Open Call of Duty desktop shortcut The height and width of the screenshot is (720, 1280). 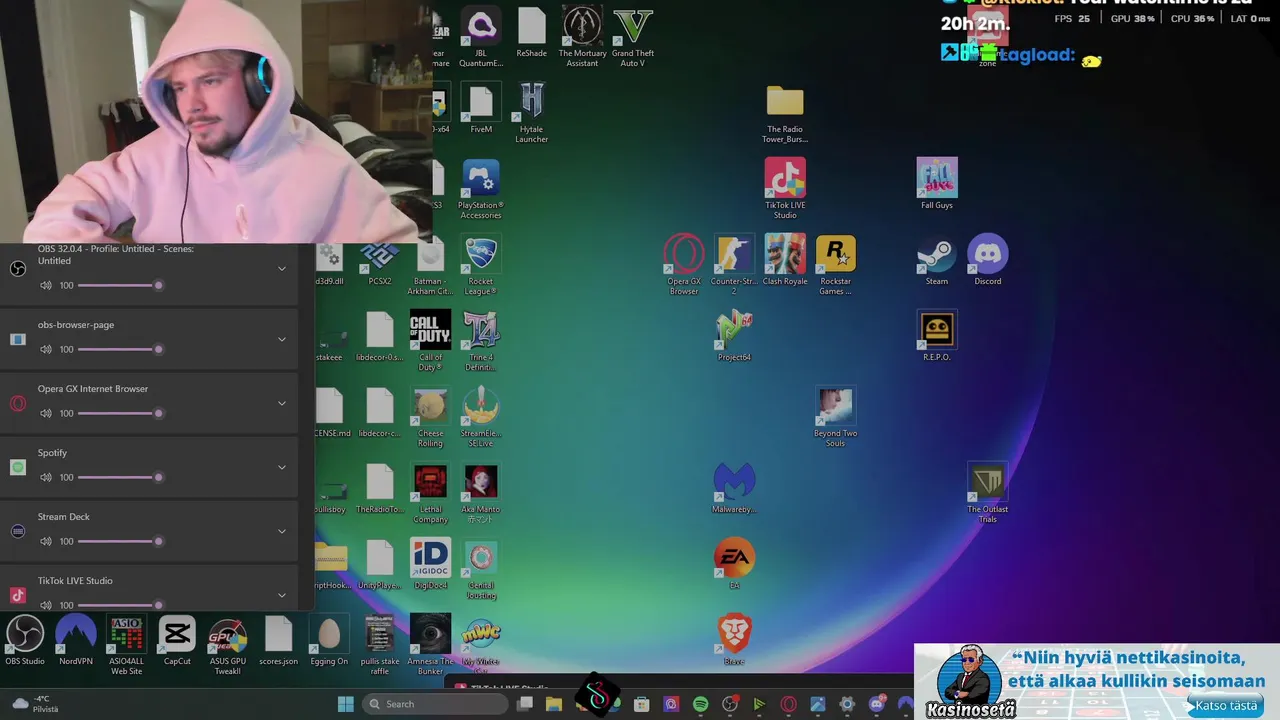430,341
